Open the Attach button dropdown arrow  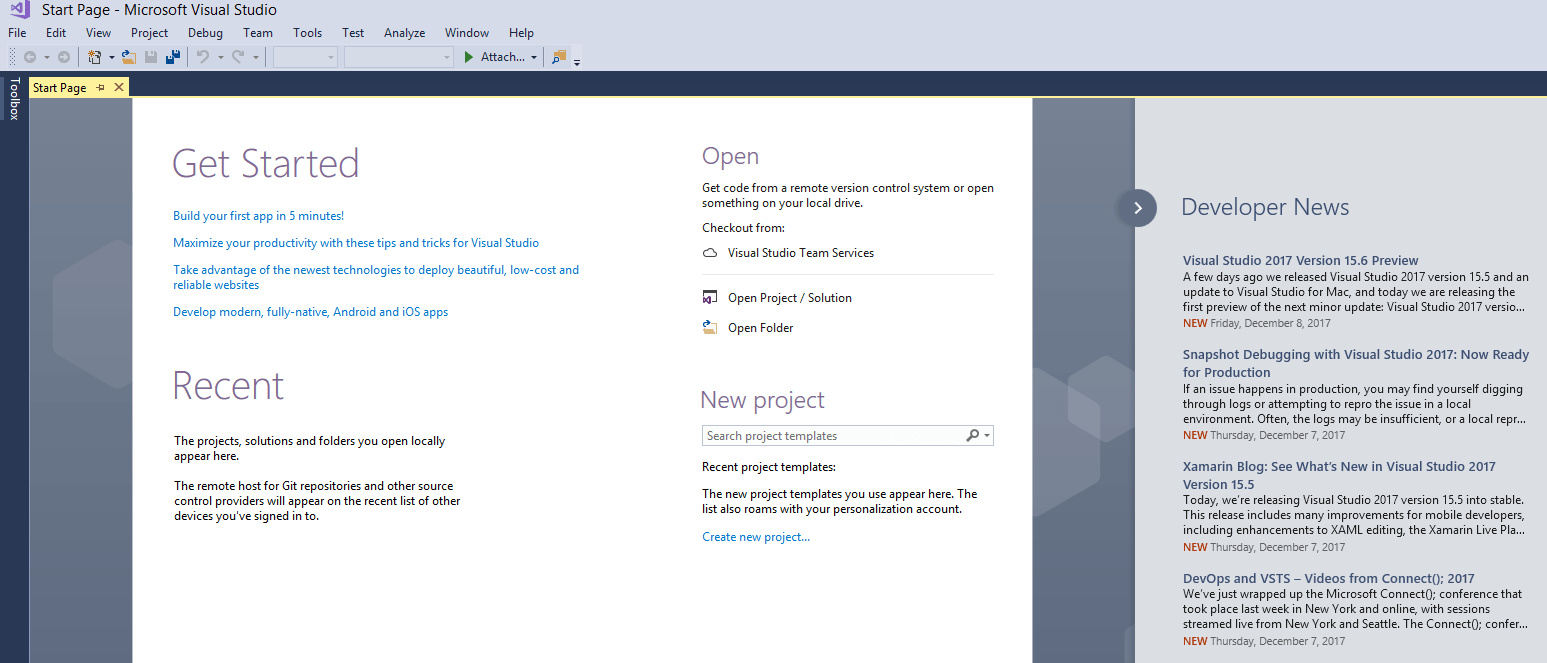(x=534, y=57)
